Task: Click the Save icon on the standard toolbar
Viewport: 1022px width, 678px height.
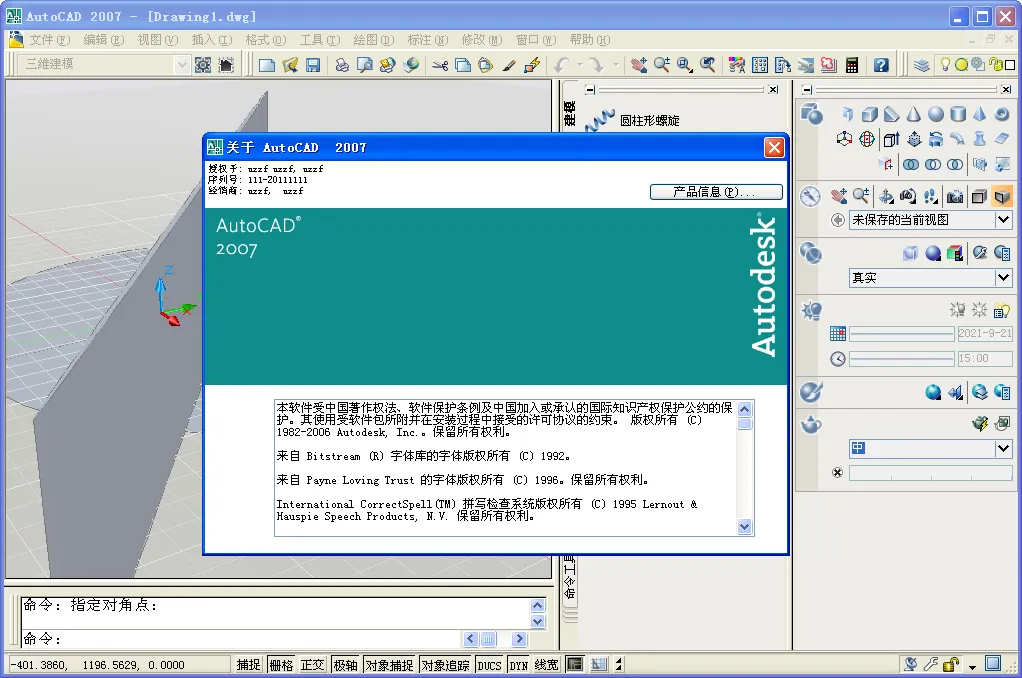Action: [313, 64]
